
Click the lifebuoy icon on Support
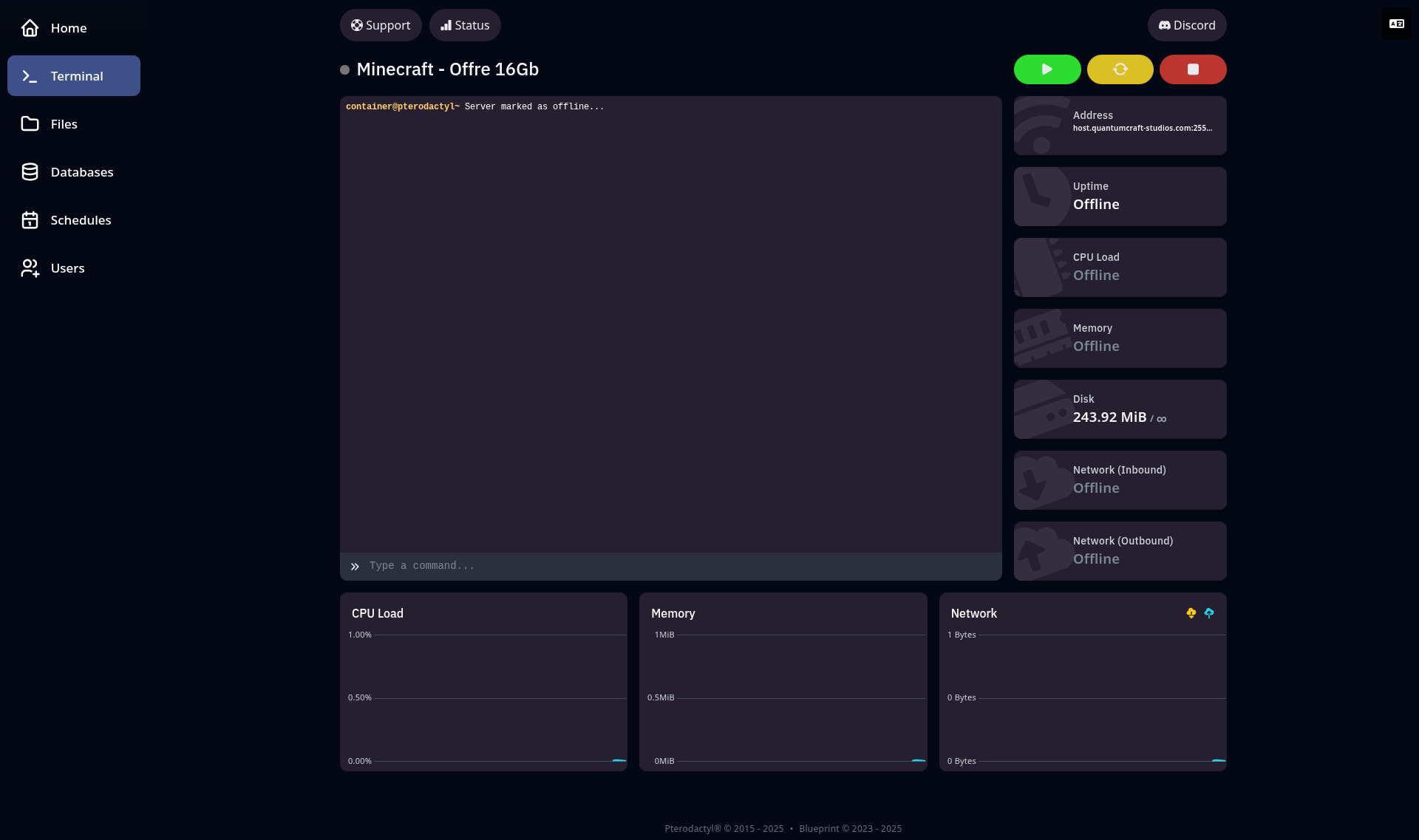[357, 25]
